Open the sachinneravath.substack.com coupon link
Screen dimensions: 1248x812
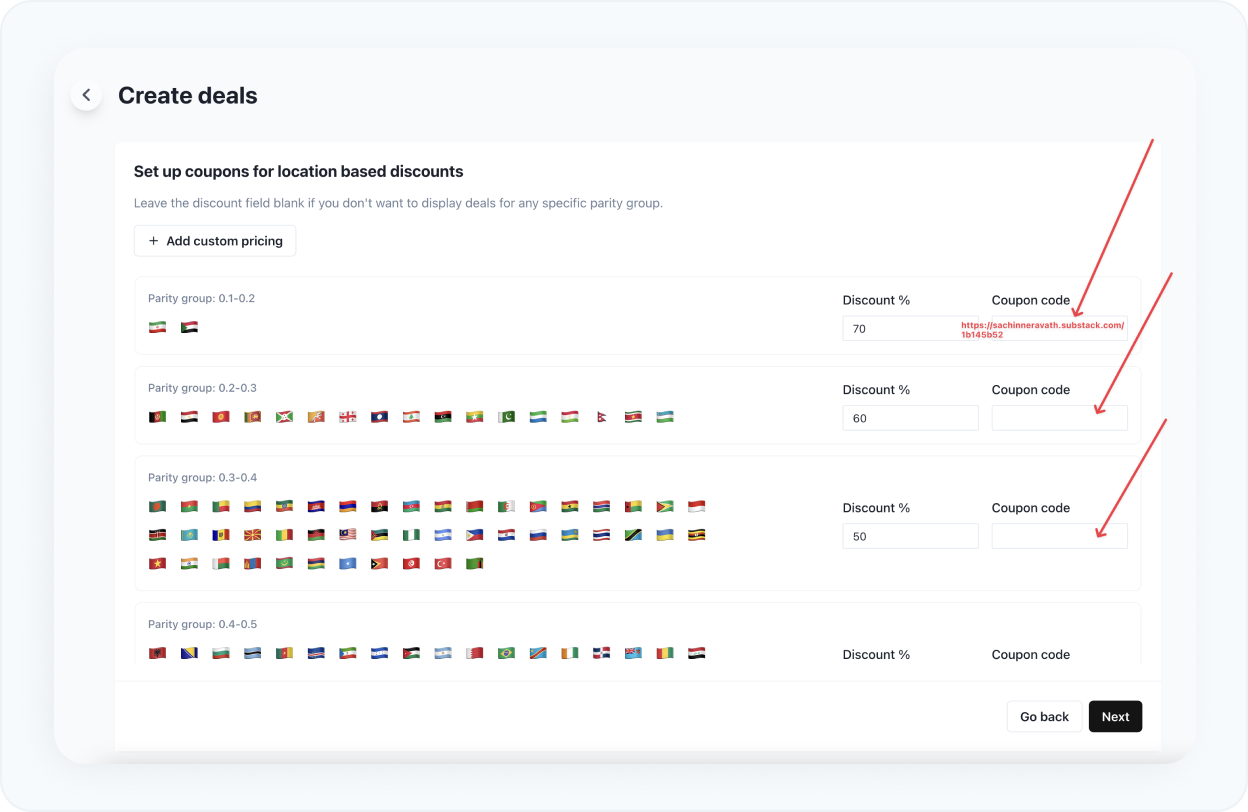(1041, 329)
